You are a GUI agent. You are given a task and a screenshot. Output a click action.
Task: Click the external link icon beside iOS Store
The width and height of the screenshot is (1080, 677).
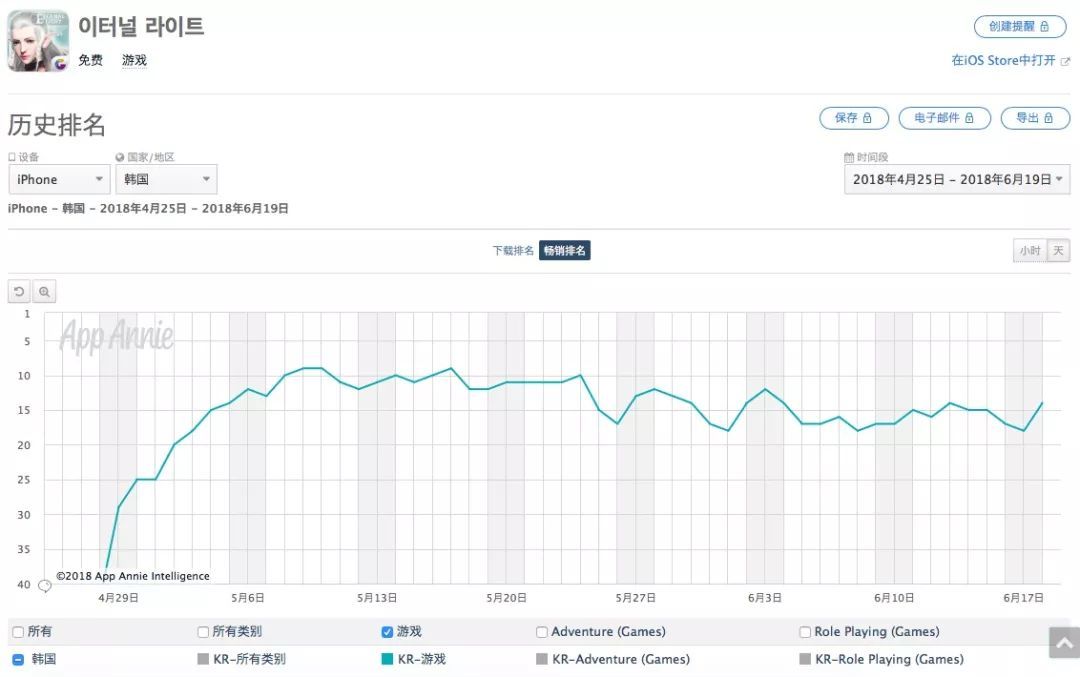pyautogui.click(x=1065, y=61)
